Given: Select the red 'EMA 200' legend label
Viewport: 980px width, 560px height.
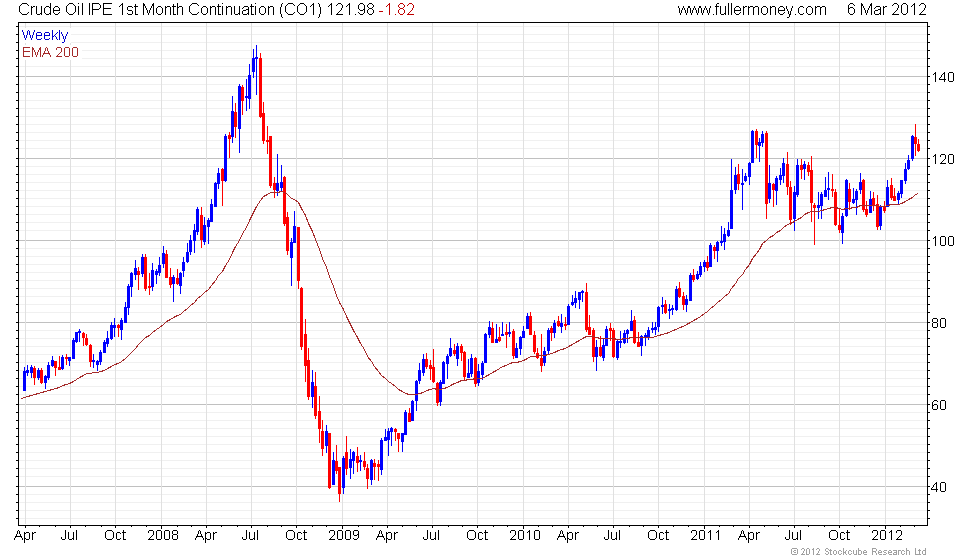Looking at the screenshot, I should coord(50,52).
